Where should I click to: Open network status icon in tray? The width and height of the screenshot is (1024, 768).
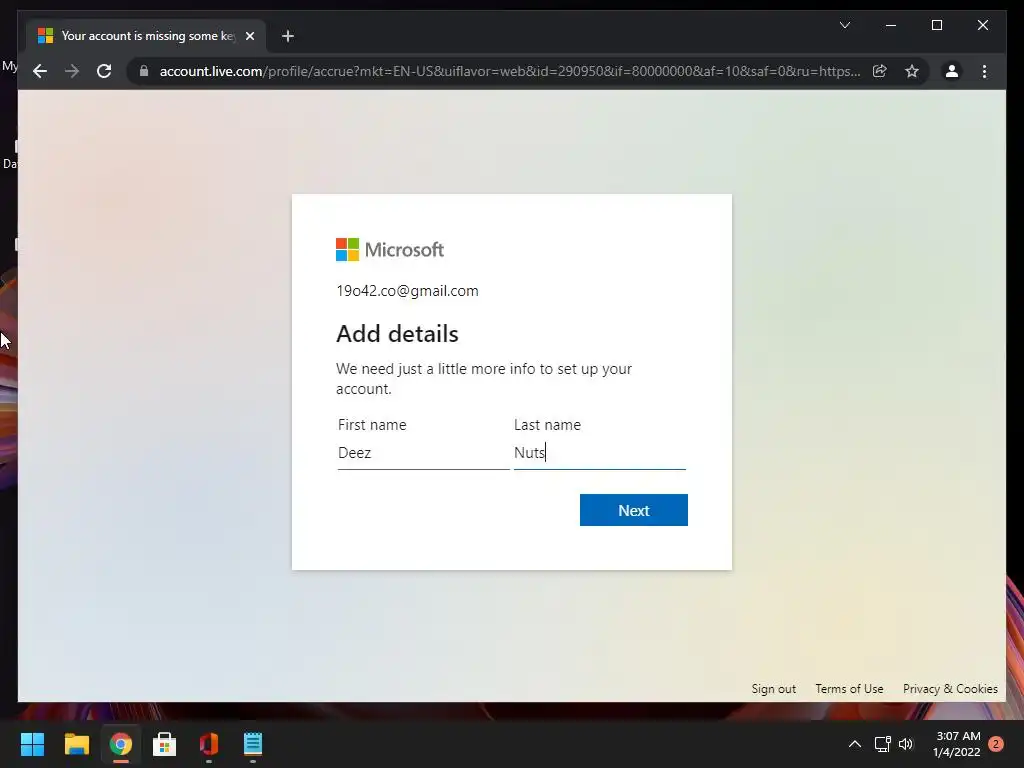pyautogui.click(x=882, y=744)
